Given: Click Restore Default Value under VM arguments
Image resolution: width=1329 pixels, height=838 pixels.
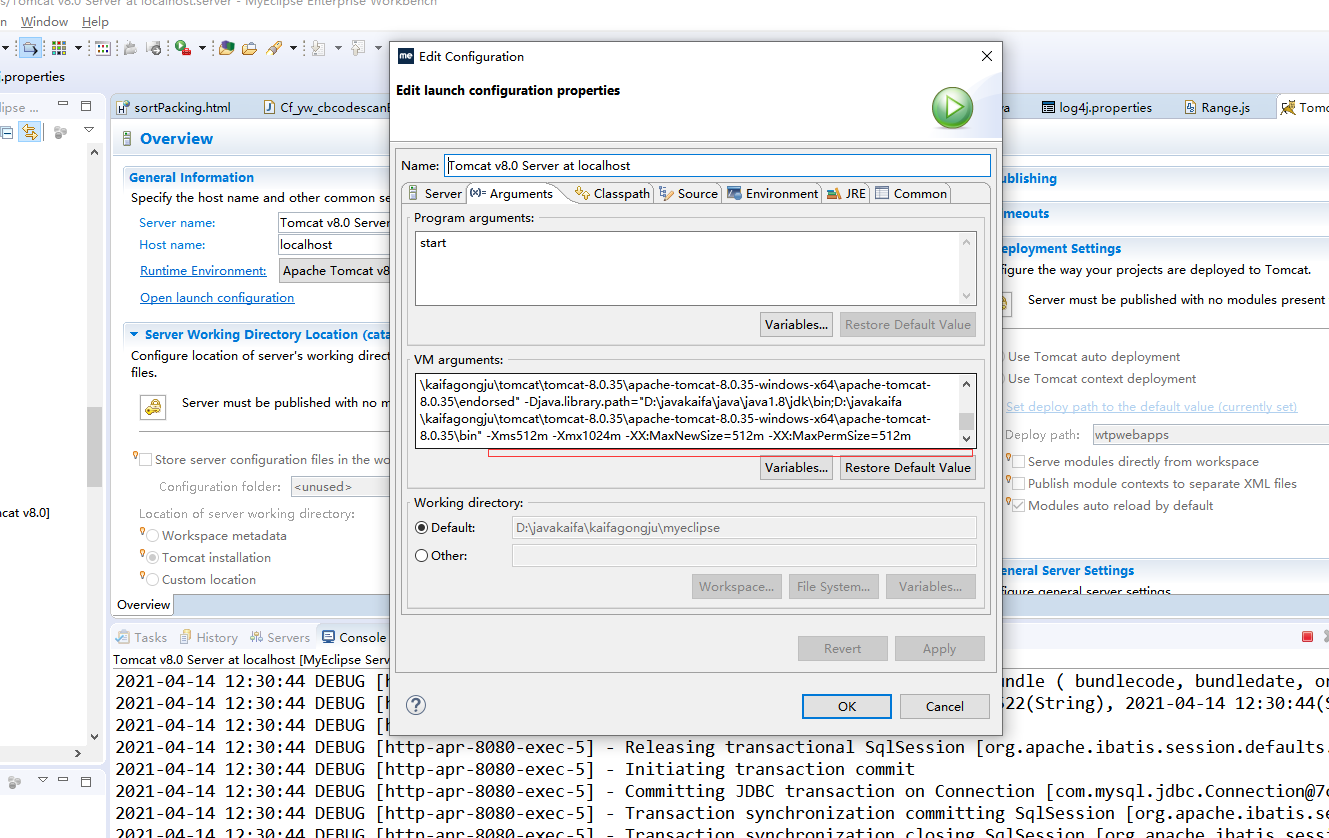Looking at the screenshot, I should (x=908, y=467).
